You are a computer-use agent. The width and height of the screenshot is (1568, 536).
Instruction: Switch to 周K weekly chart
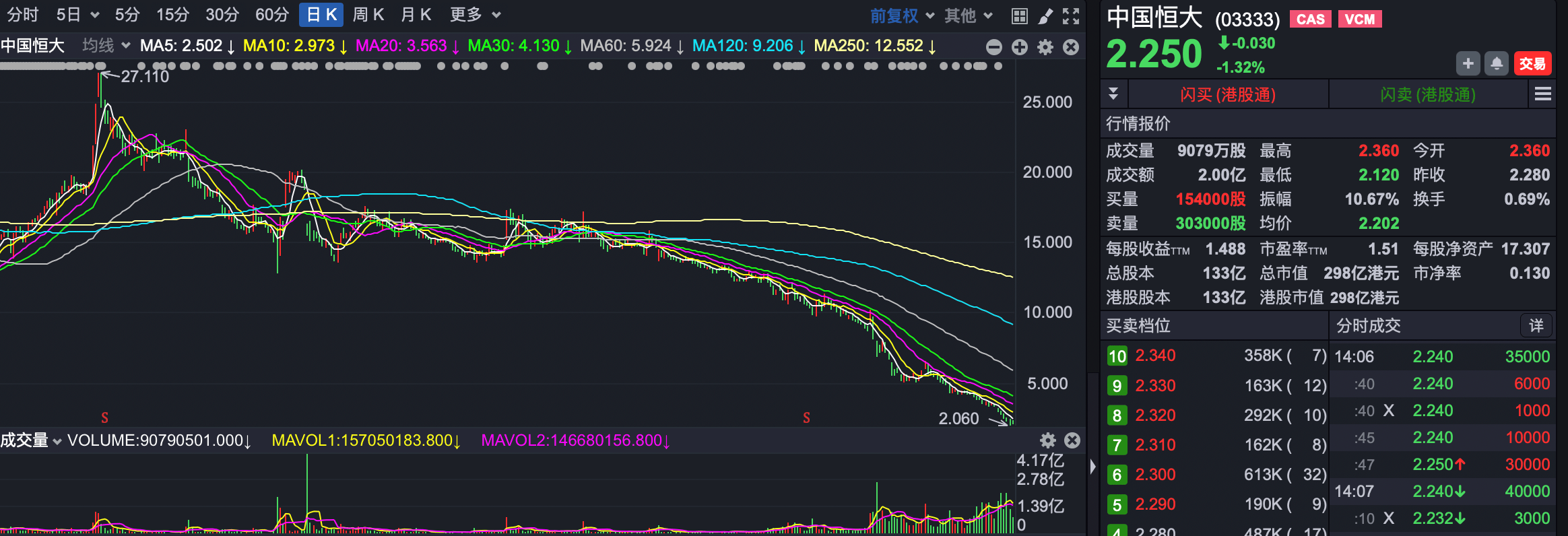tap(368, 15)
